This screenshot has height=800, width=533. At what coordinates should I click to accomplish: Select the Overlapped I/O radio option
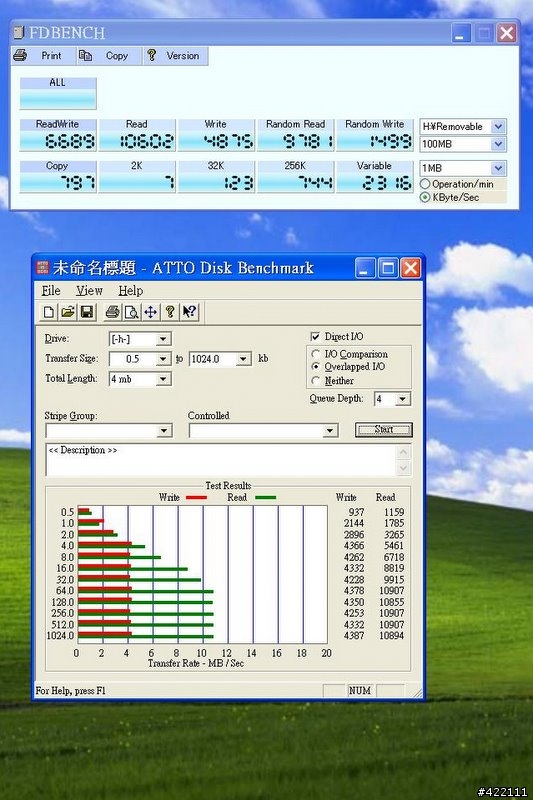[316, 367]
